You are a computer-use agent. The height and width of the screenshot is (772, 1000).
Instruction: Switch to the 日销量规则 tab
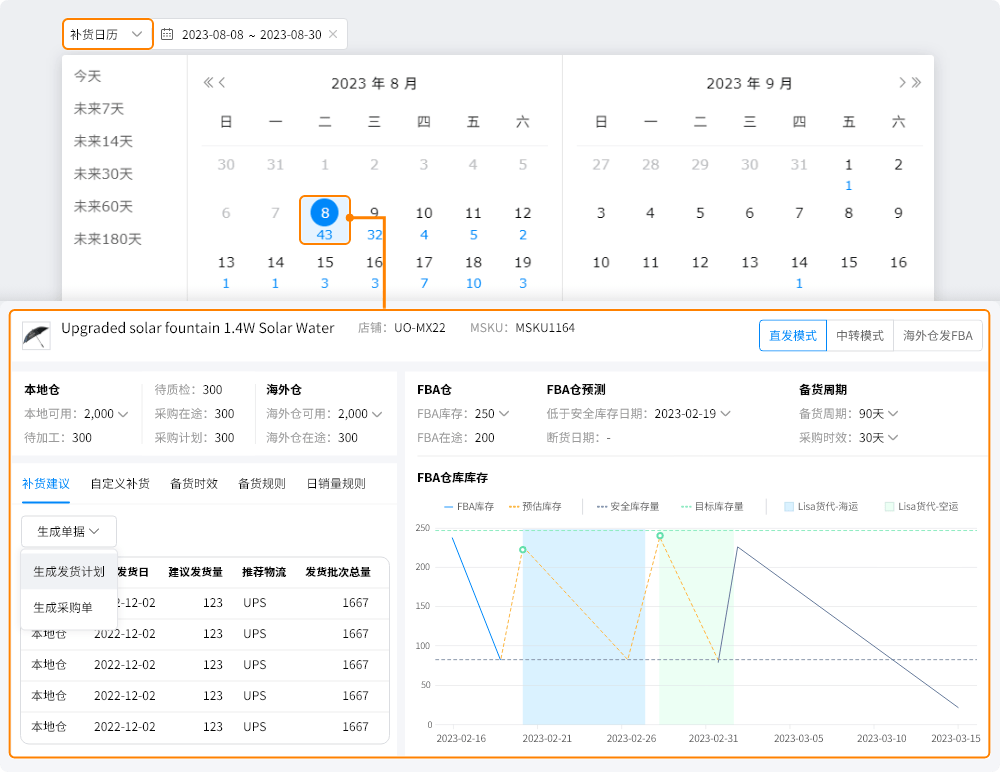point(336,484)
